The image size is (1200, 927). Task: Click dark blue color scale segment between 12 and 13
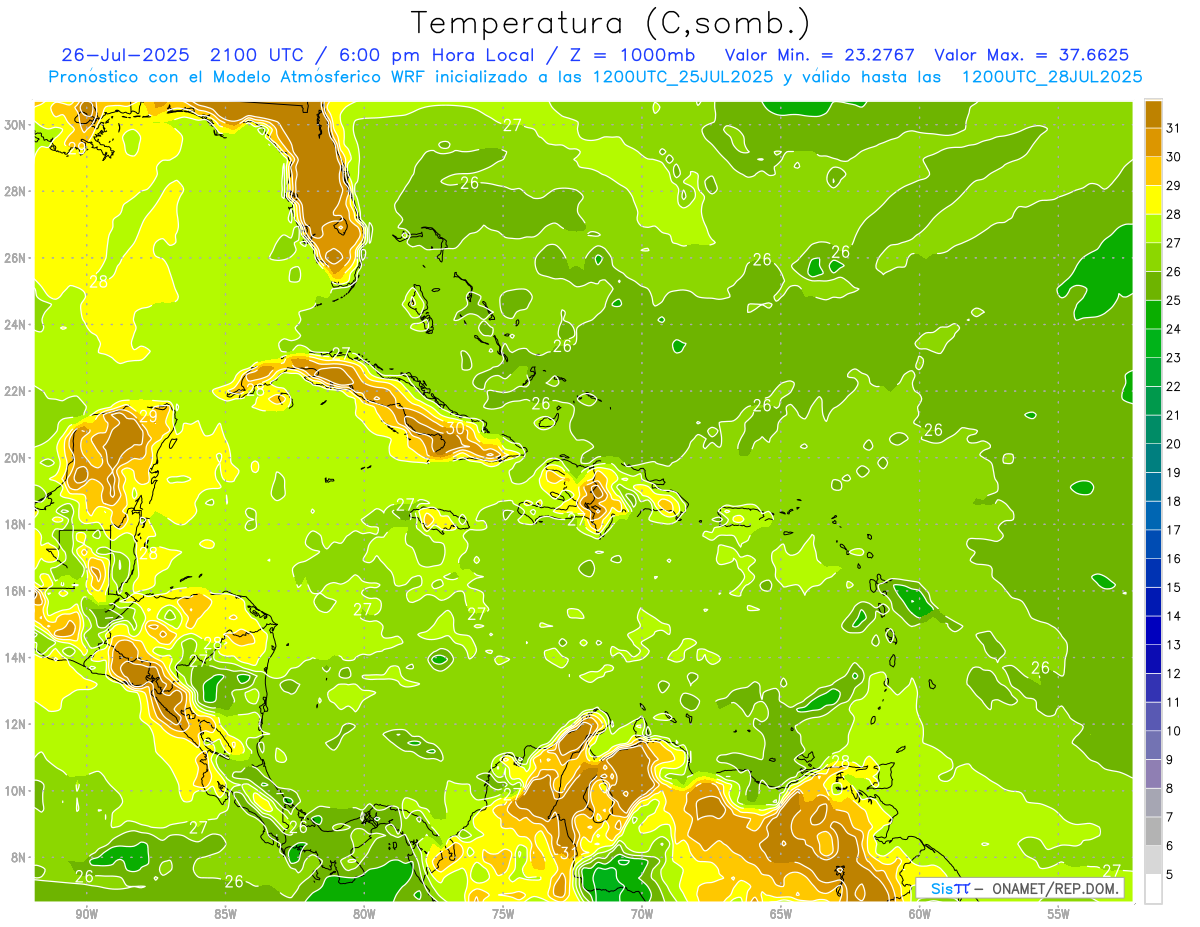1154,659
